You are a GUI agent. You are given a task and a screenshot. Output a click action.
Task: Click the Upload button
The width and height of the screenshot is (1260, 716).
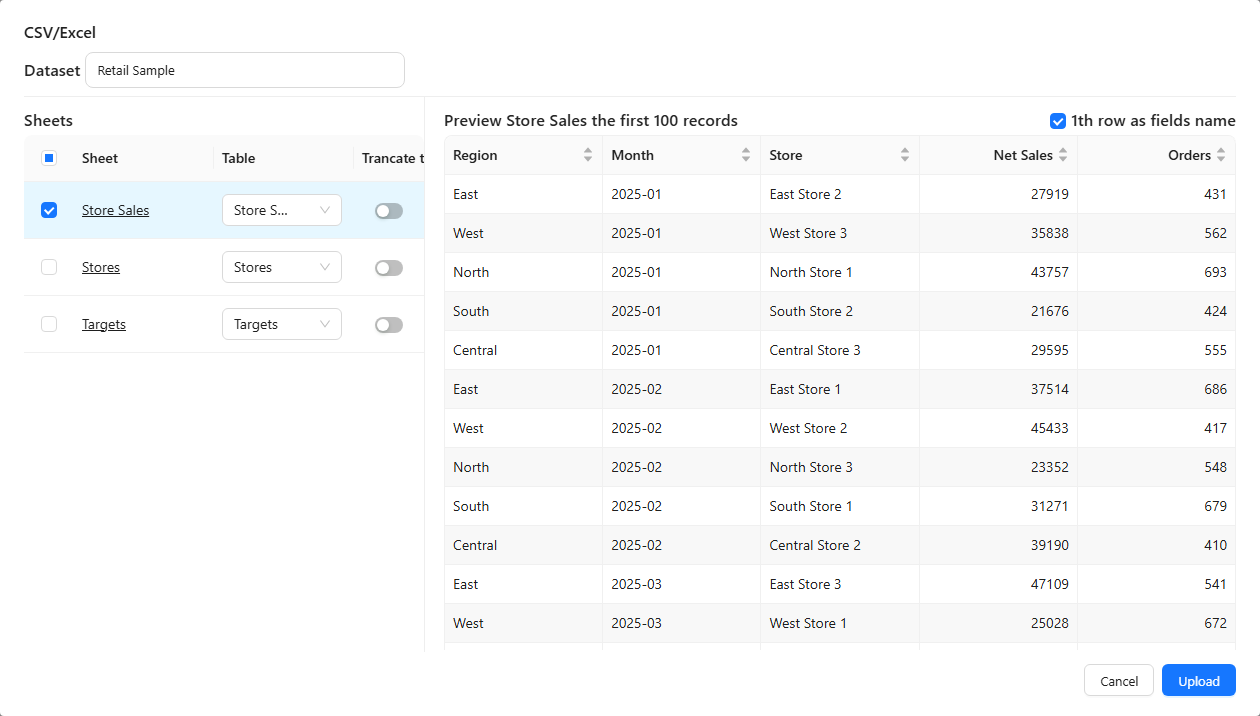[1199, 681]
